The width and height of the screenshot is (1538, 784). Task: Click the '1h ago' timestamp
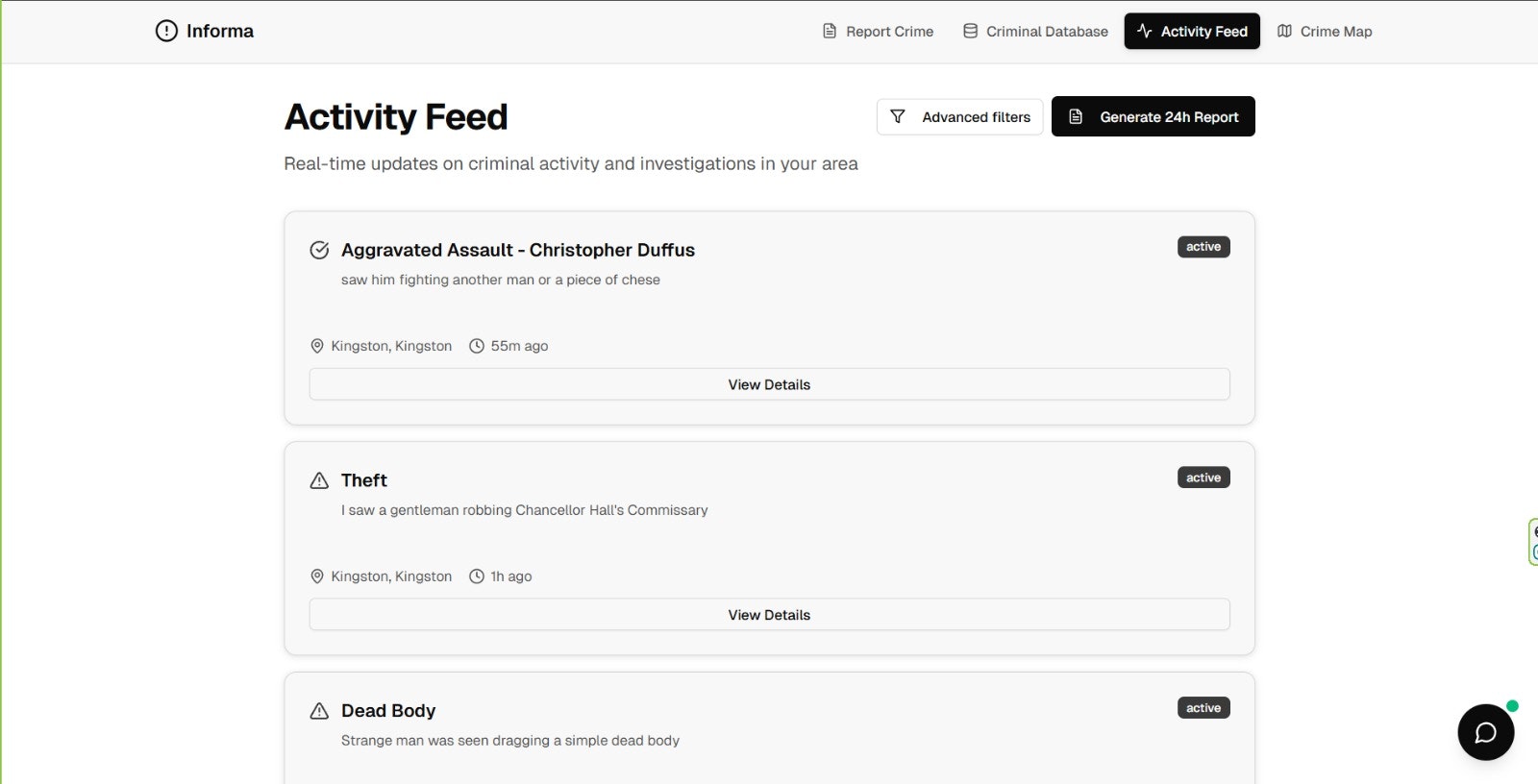[x=511, y=576]
